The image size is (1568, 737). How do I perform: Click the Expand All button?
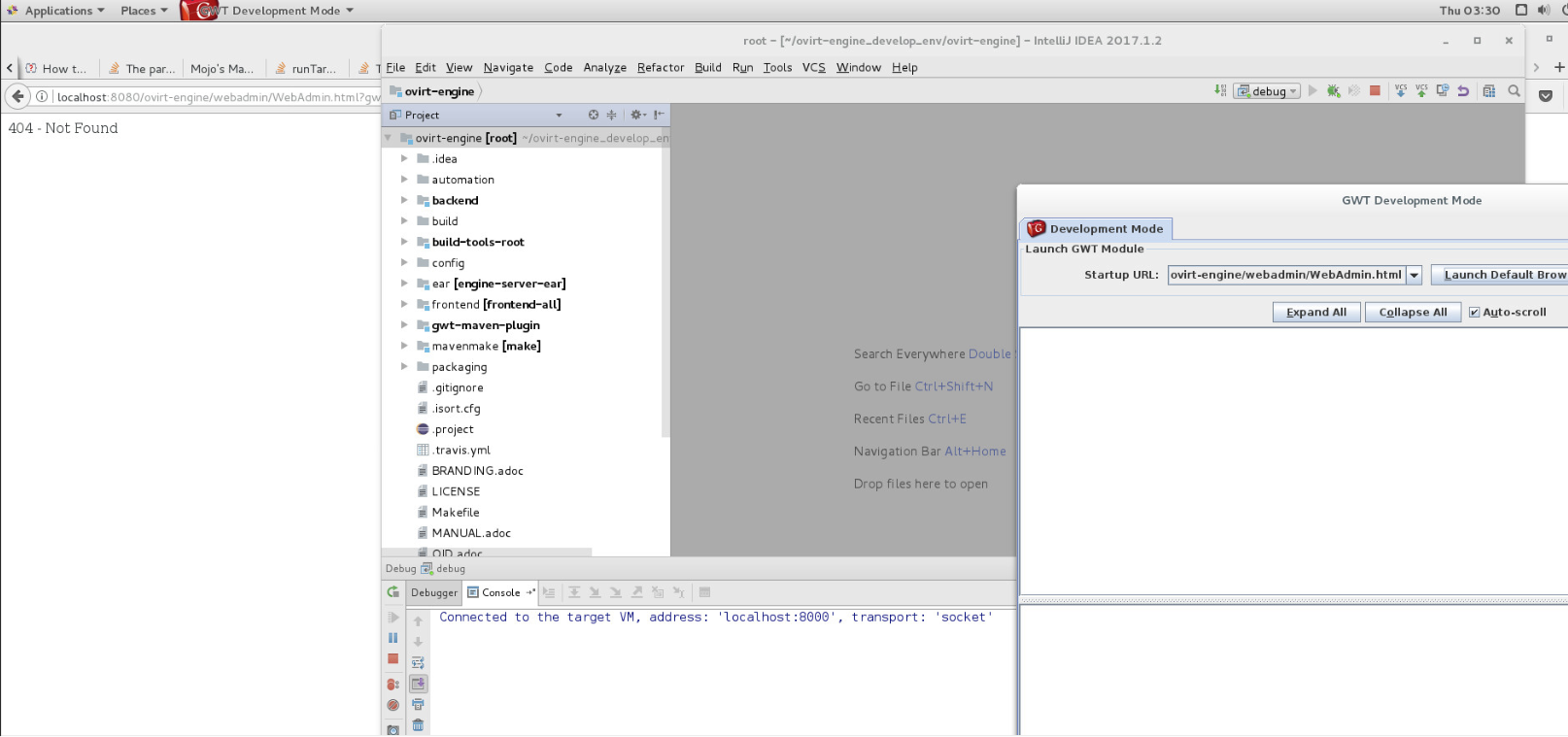[x=1315, y=313]
